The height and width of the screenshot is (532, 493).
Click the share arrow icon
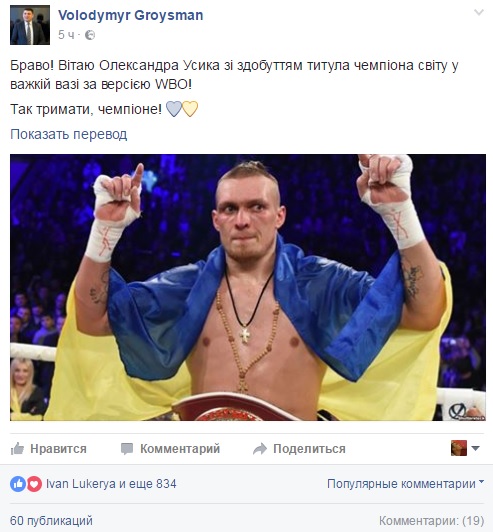[x=260, y=449]
